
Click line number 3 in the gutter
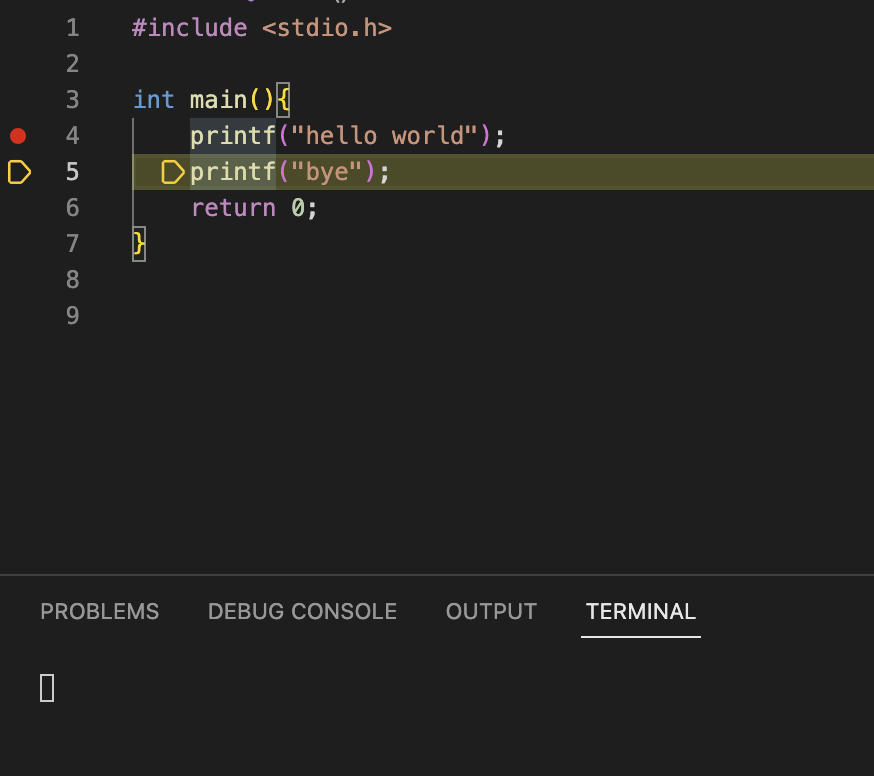72,100
